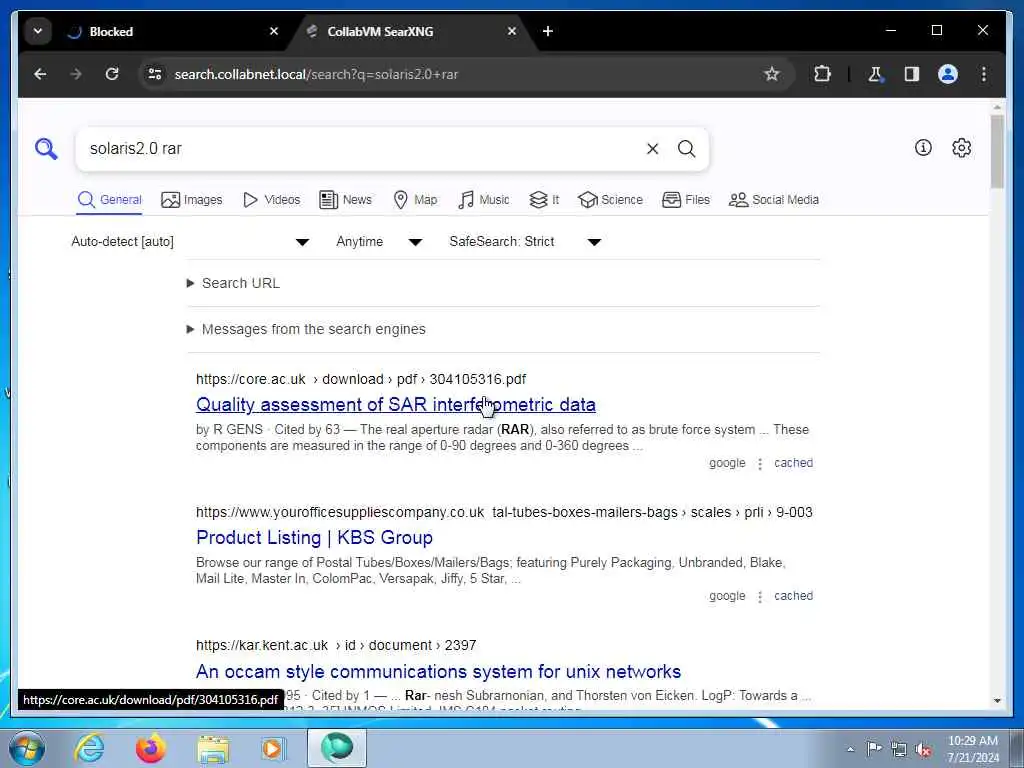Go back to the previous page
The image size is (1024, 768).
(40, 74)
